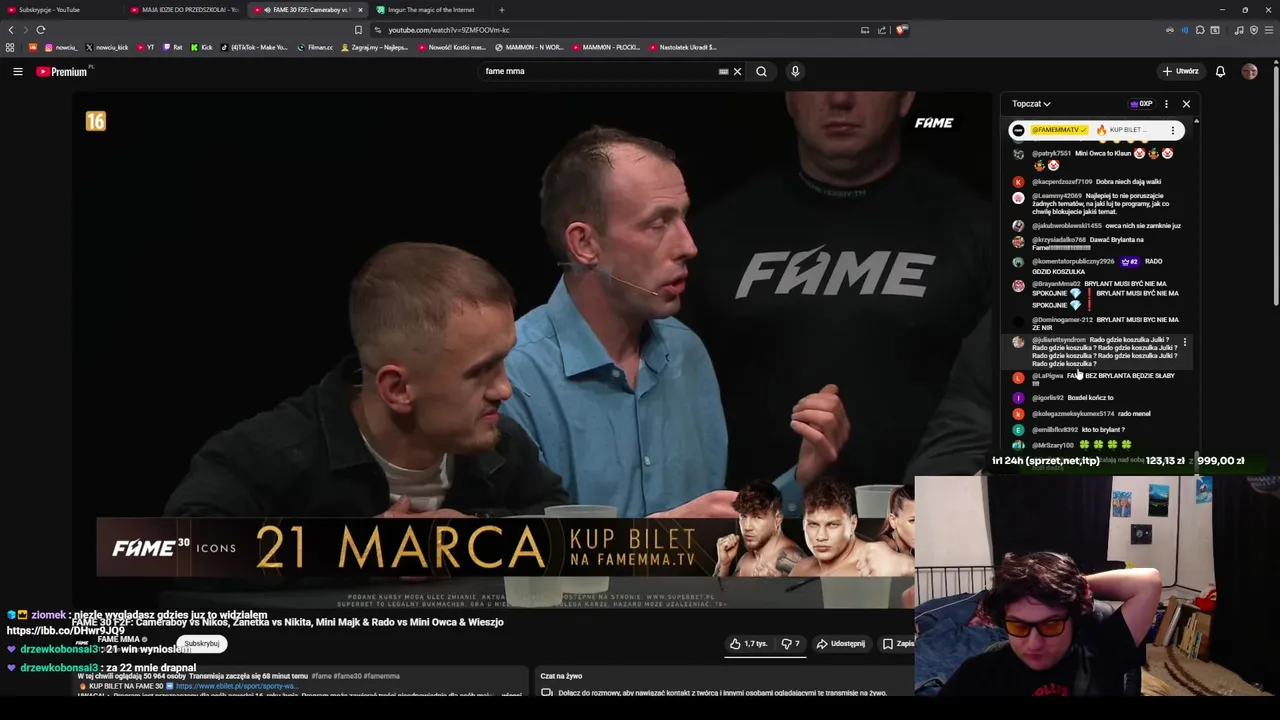Screen dimensions: 1280x720
Task: Open the on-screen keyboard in search box
Action: coord(723,71)
